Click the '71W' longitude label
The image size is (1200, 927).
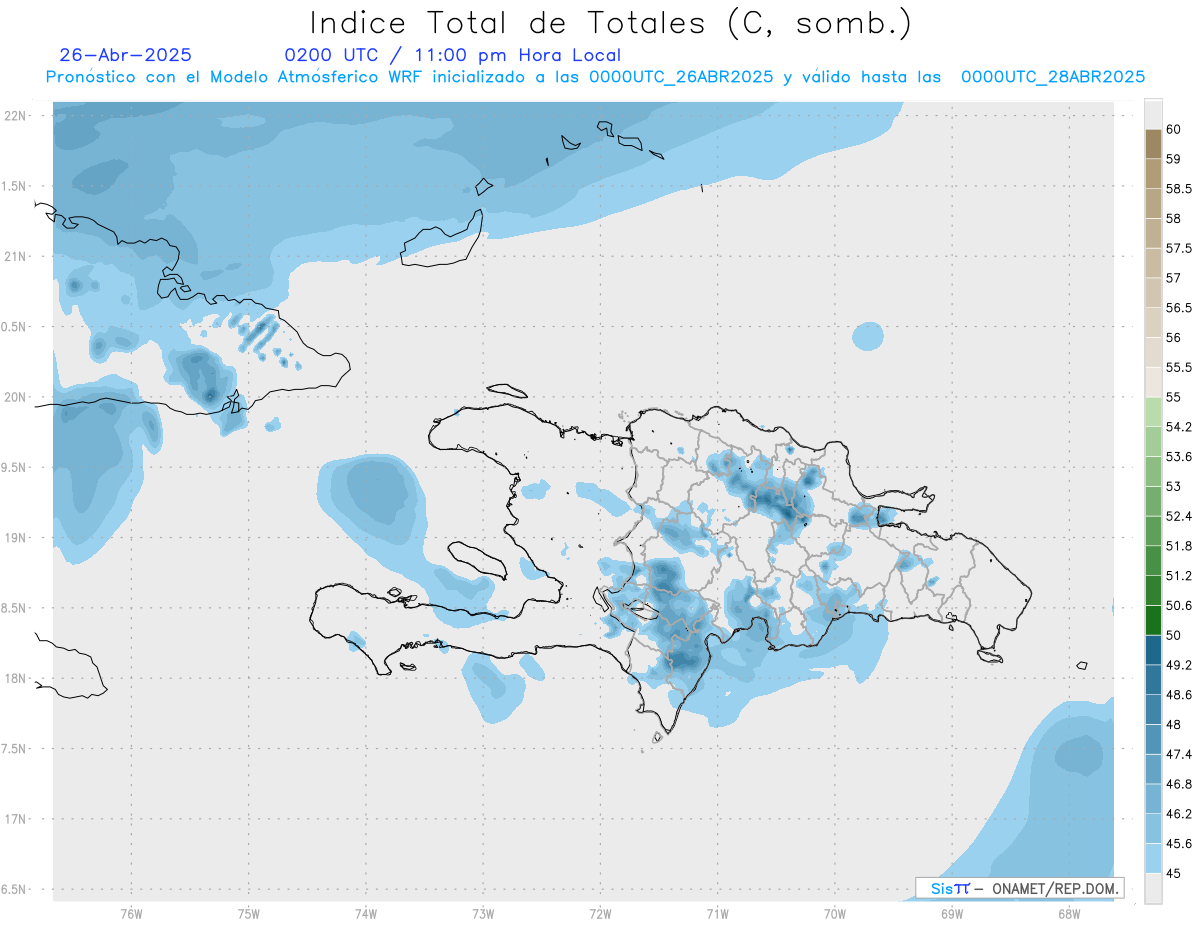(717, 914)
